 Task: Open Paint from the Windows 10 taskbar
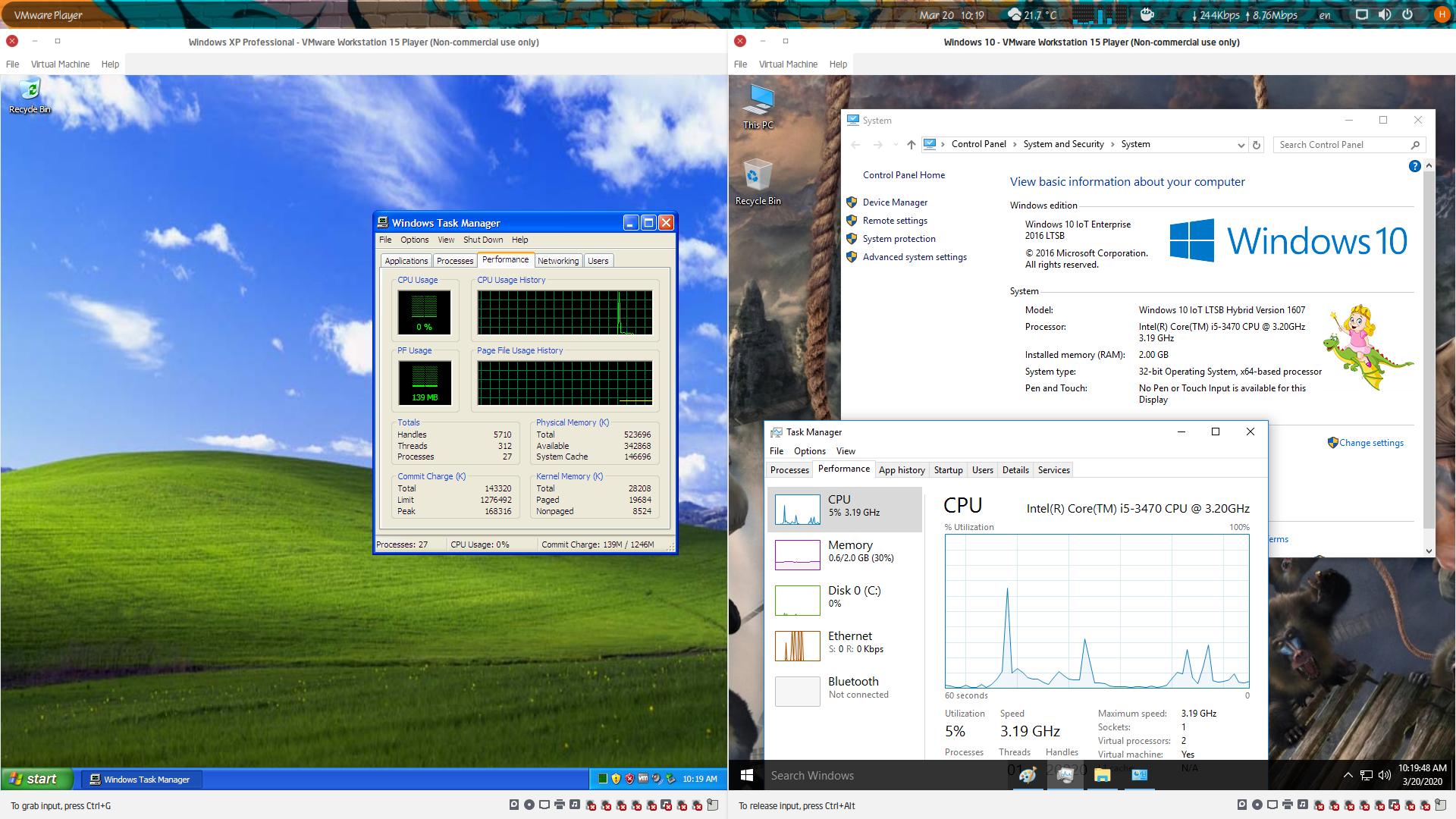point(1028,775)
